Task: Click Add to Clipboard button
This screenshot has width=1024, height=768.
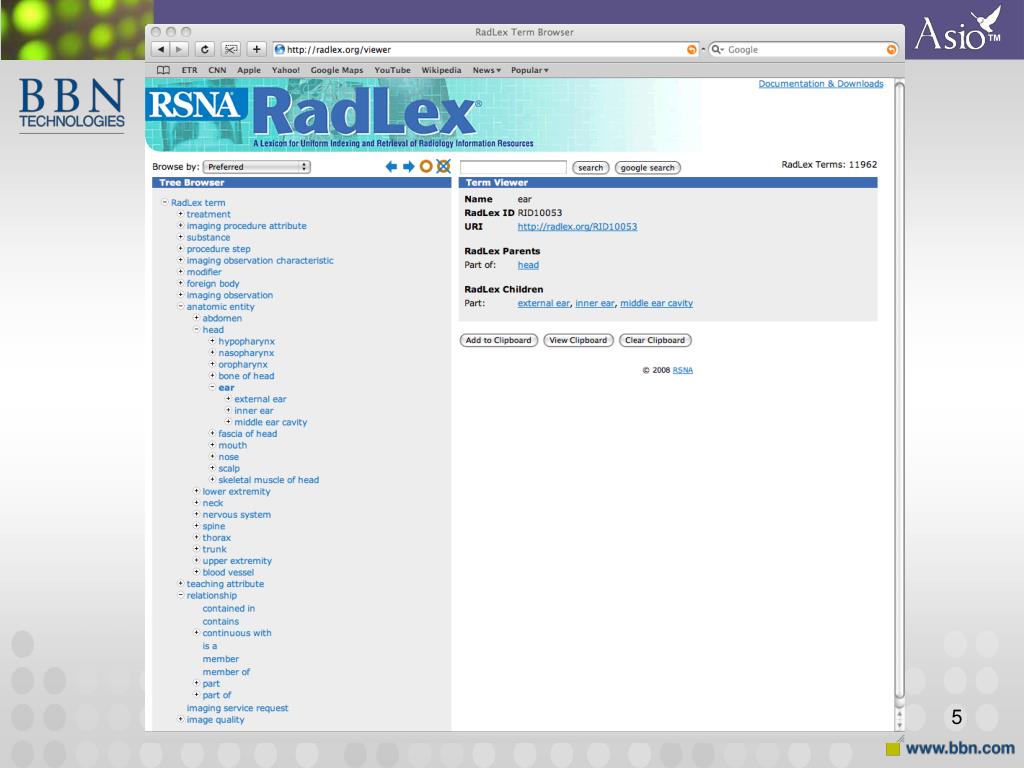Action: [498, 340]
